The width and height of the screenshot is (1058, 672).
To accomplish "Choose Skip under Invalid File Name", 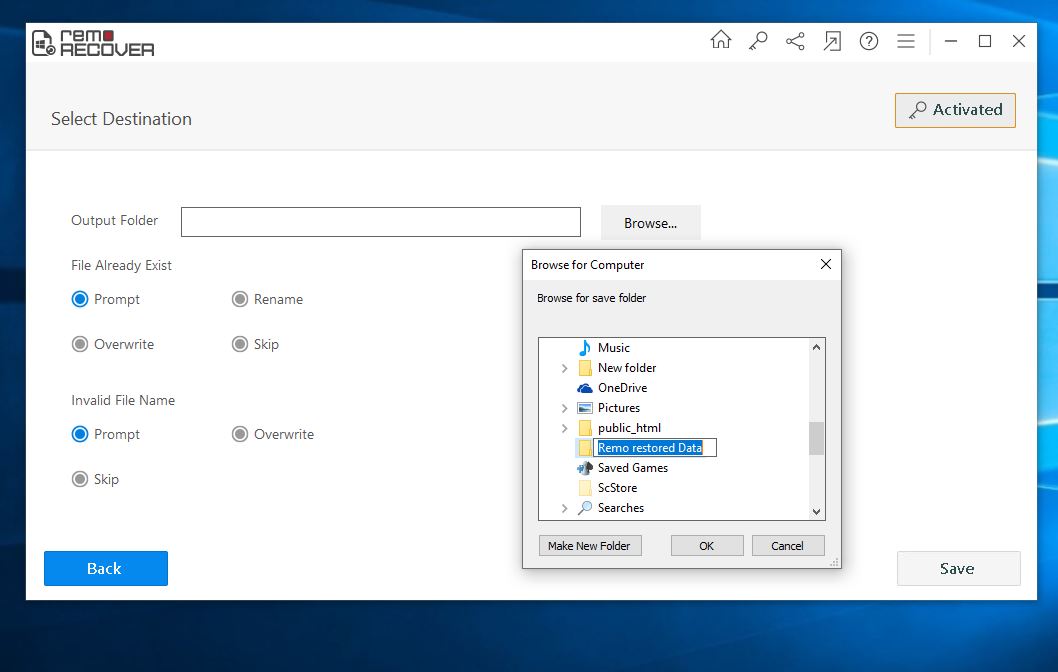I will coord(80,479).
